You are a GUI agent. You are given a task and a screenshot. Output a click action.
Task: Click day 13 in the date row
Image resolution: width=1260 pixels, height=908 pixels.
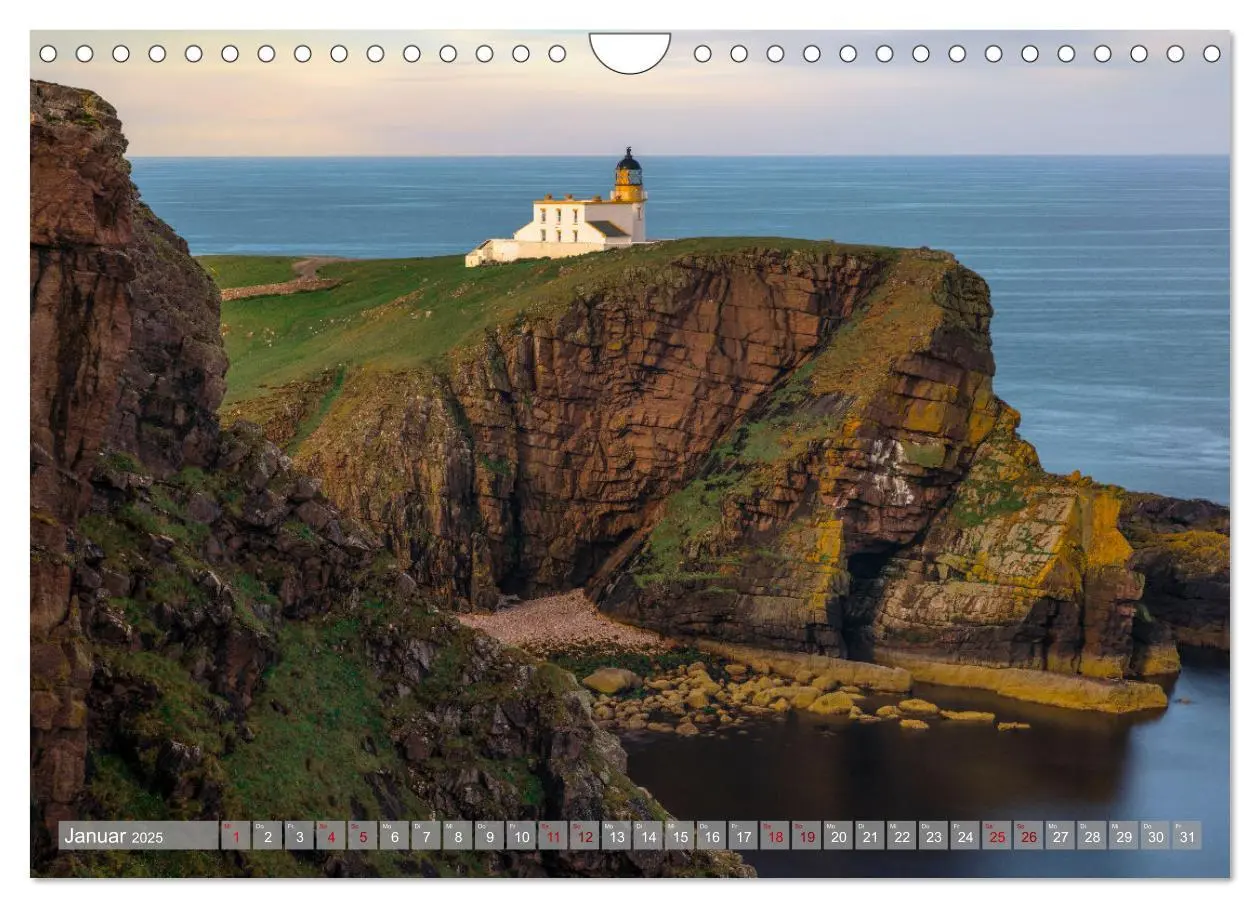tap(615, 836)
